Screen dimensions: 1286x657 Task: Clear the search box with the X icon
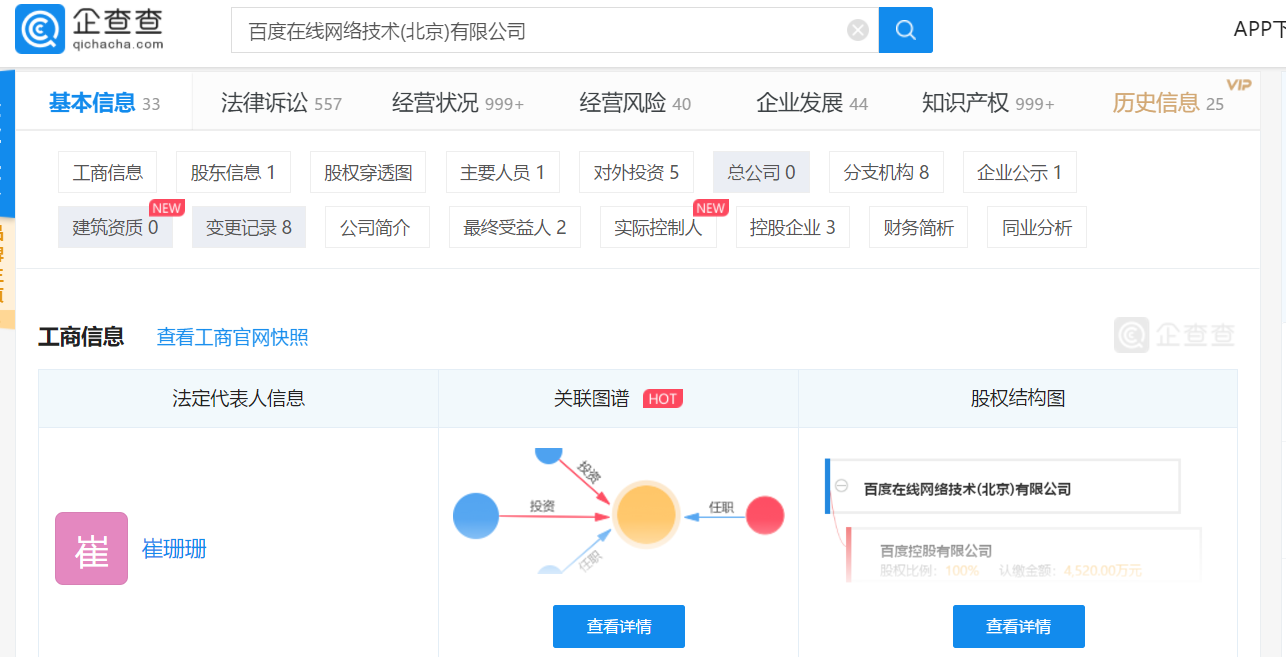tap(858, 30)
